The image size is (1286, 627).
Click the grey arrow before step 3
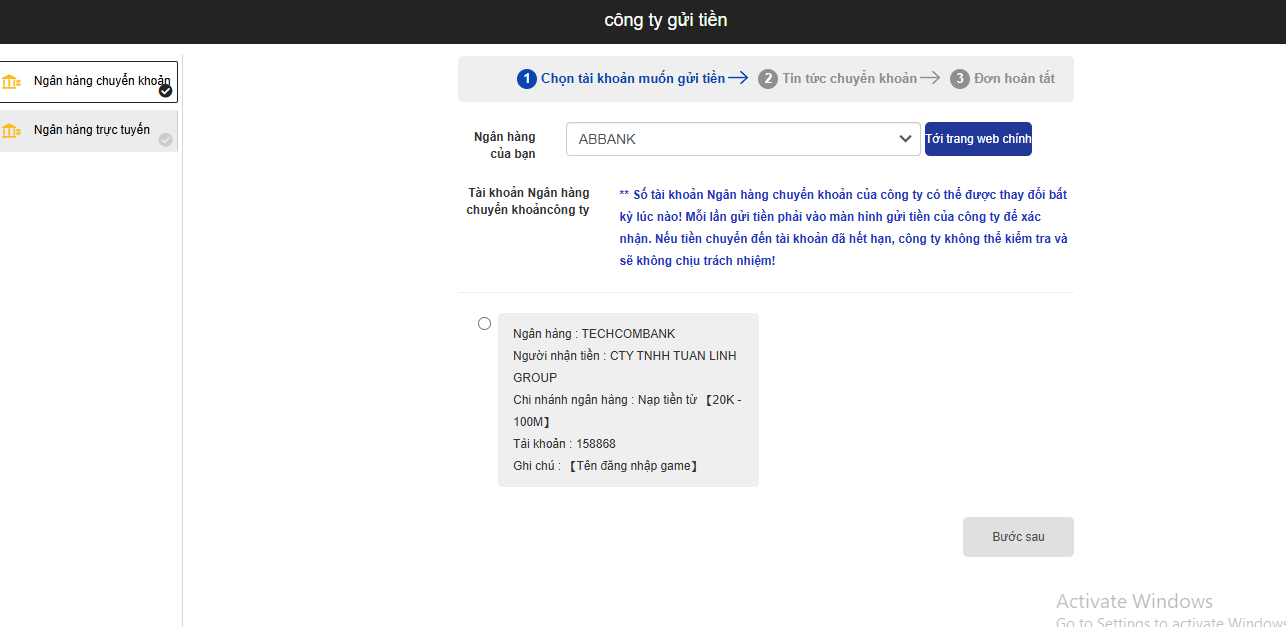[x=930, y=78]
